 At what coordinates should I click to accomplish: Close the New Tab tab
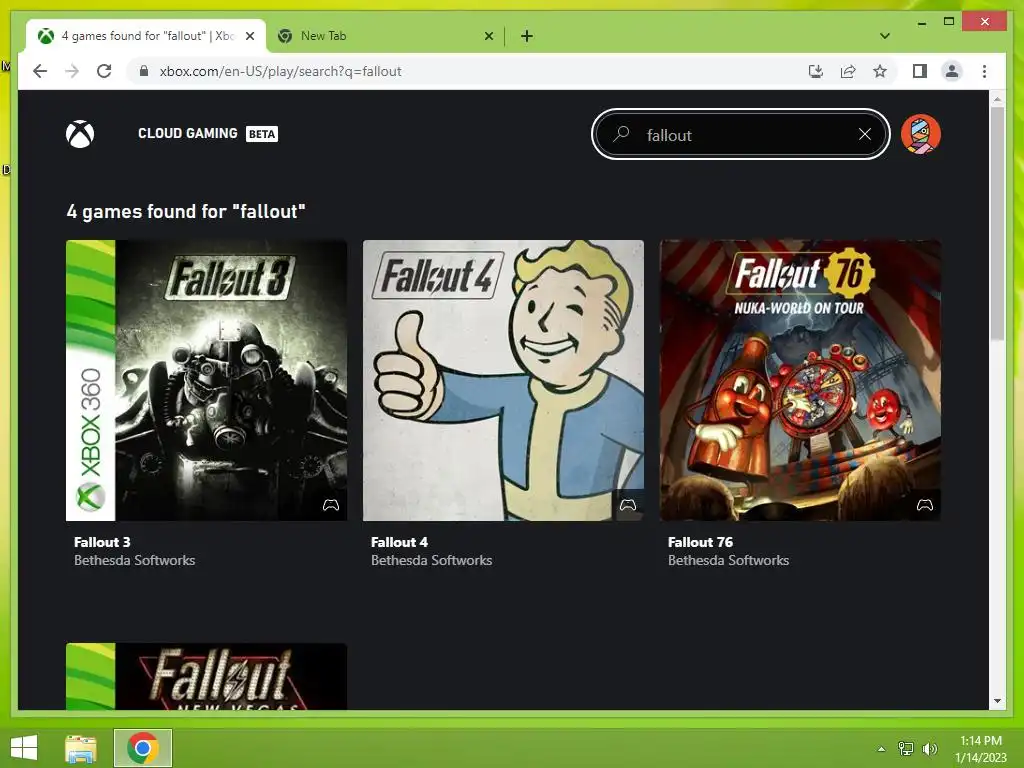point(488,36)
